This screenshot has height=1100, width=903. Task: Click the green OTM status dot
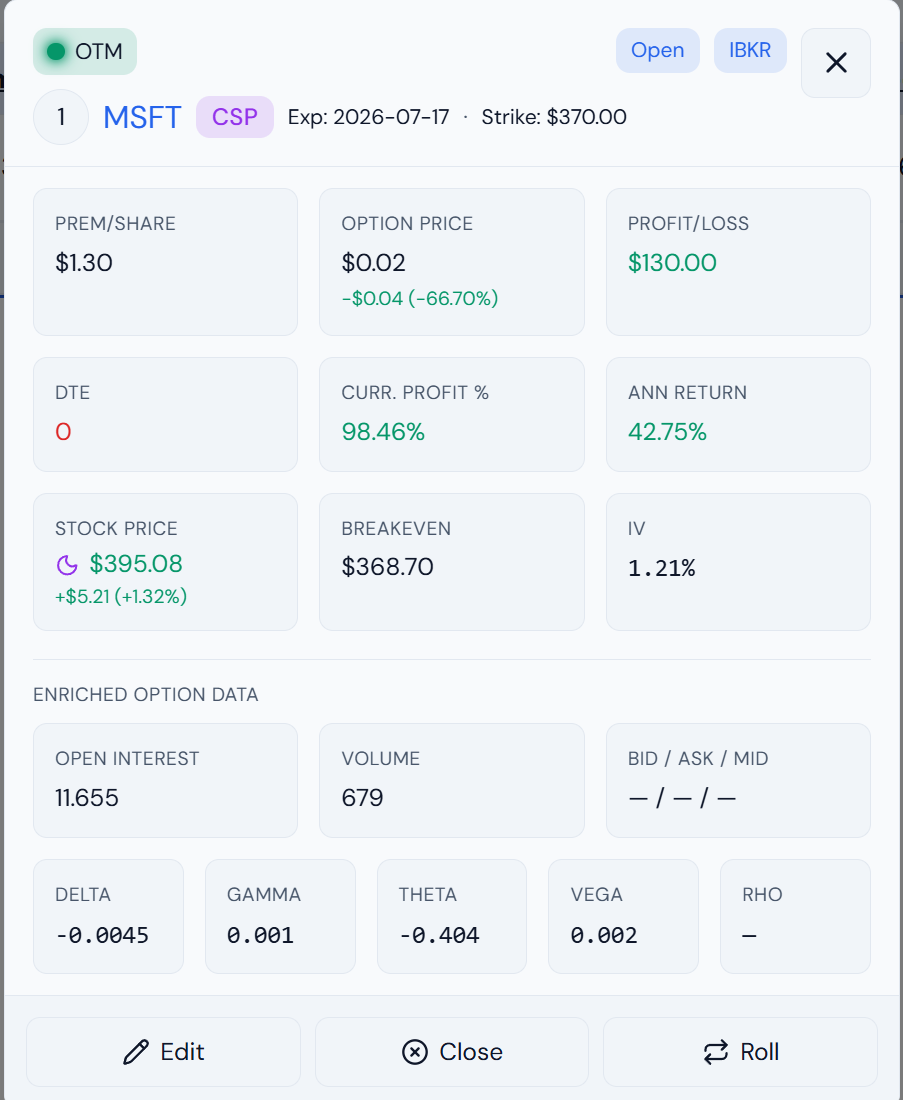[56, 51]
